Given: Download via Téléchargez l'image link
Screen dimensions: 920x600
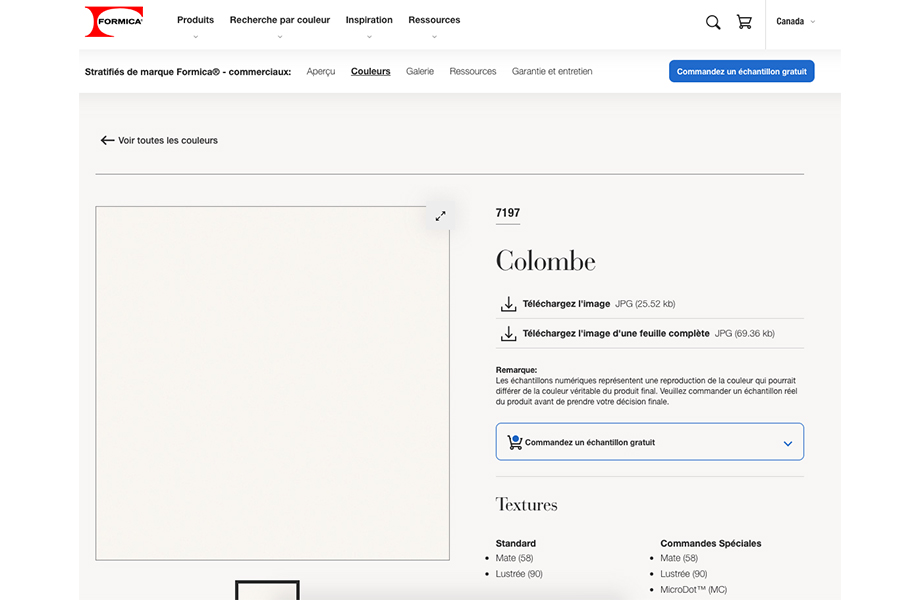Looking at the screenshot, I should 566,304.
